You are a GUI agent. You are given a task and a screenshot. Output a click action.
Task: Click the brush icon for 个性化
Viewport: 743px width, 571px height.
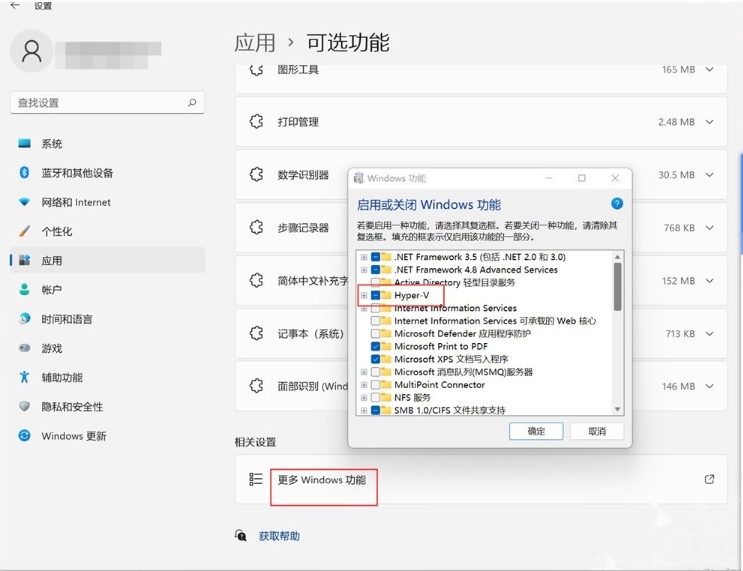point(24,231)
